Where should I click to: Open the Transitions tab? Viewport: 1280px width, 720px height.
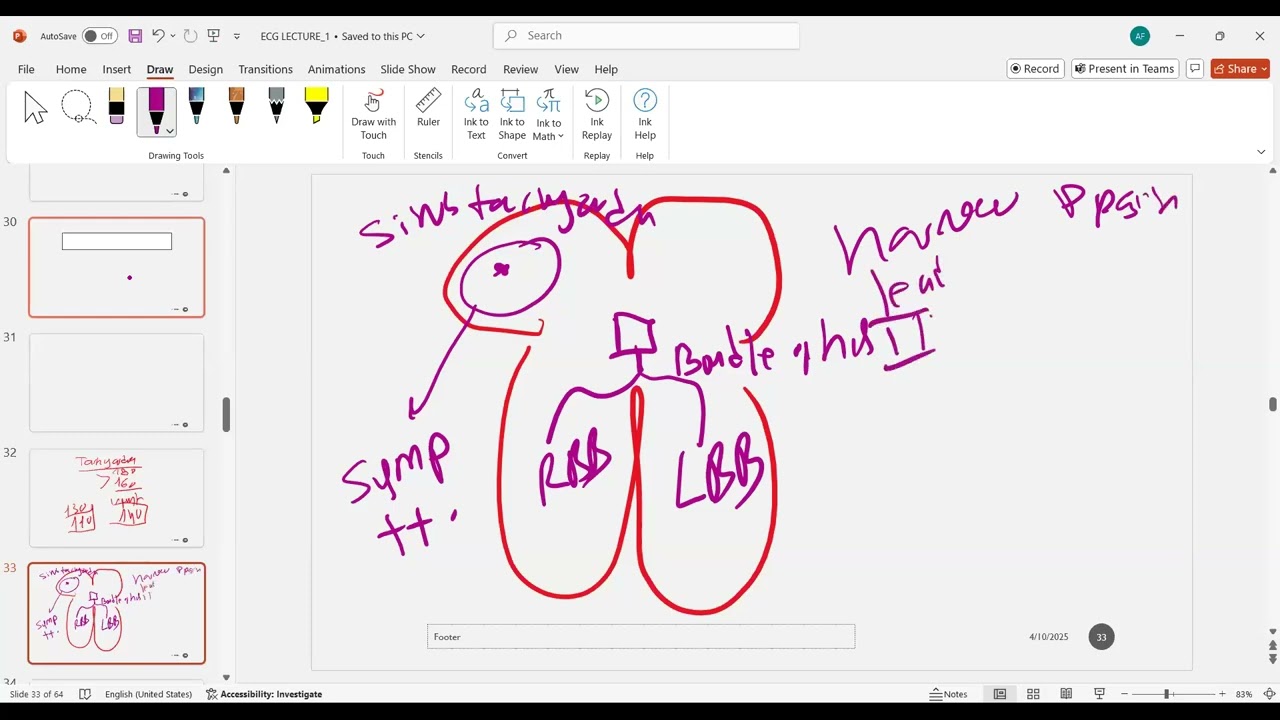(x=266, y=69)
